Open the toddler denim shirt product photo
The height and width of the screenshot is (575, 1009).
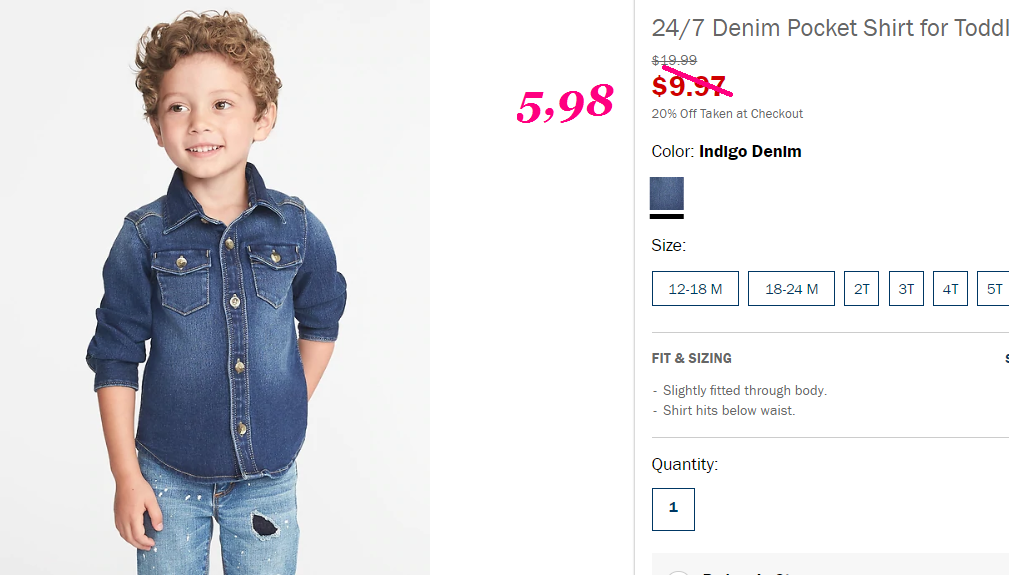pos(215,288)
